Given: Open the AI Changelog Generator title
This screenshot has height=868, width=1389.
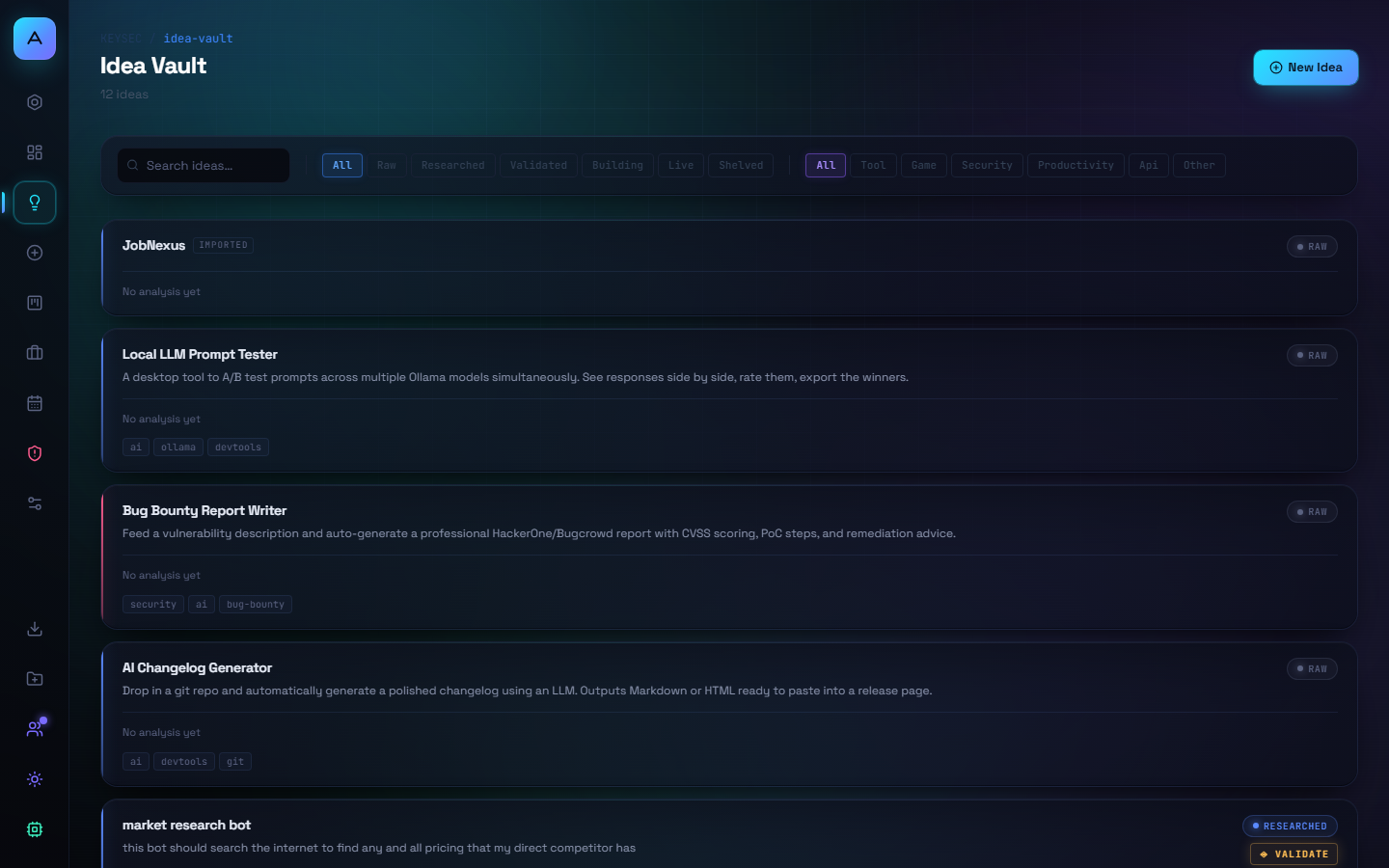Looking at the screenshot, I should [x=197, y=668].
